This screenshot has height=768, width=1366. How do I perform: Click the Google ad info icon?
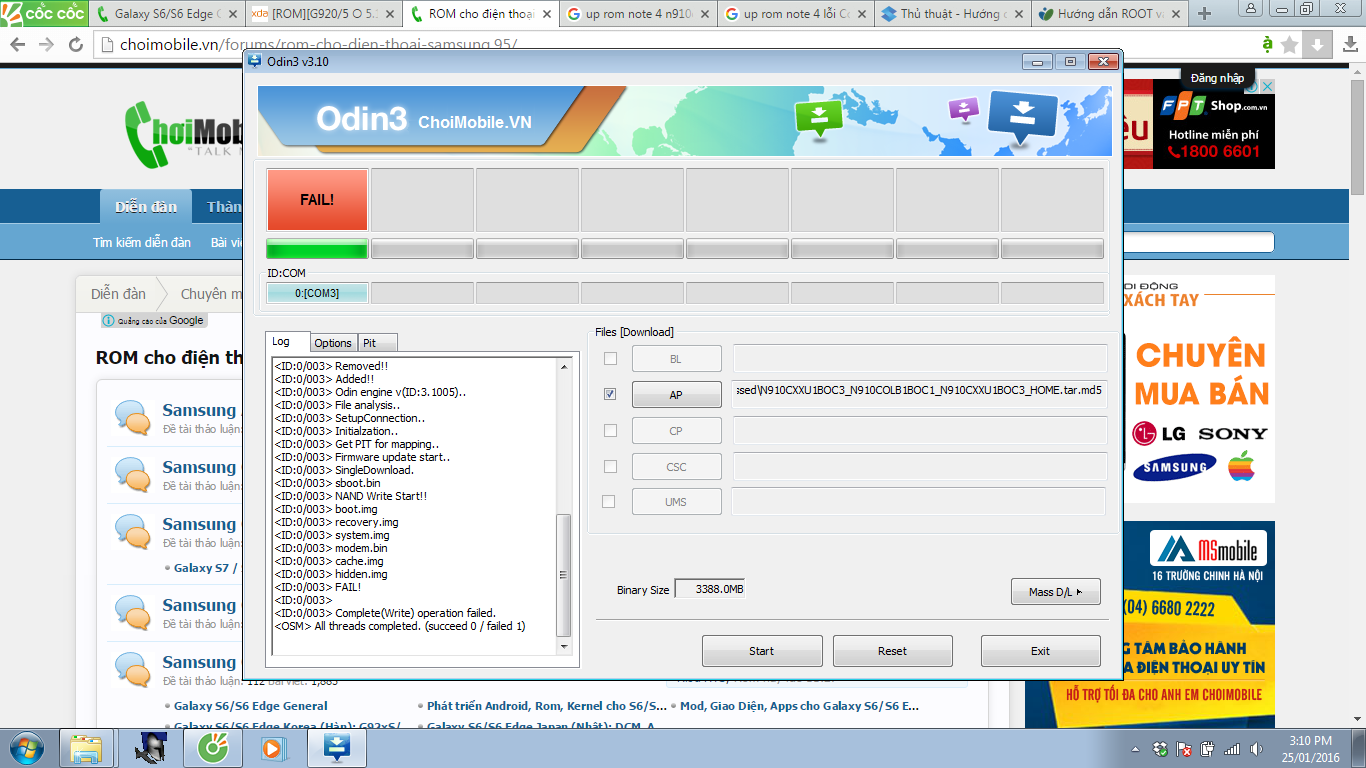pyautogui.click(x=108, y=321)
